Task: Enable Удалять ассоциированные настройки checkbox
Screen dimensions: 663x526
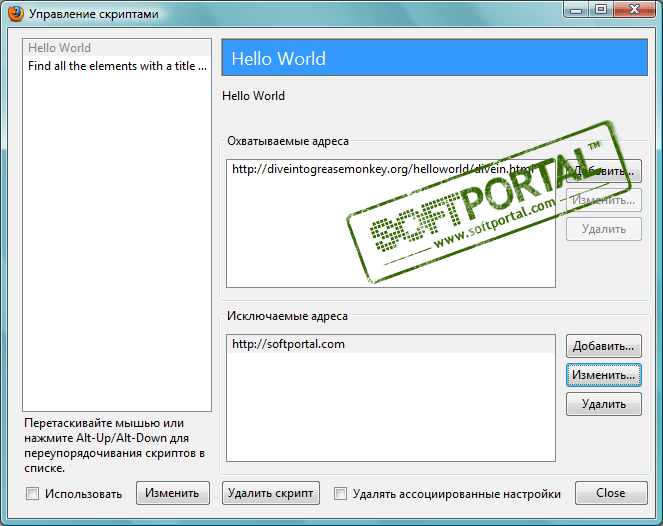Action: tap(340, 493)
